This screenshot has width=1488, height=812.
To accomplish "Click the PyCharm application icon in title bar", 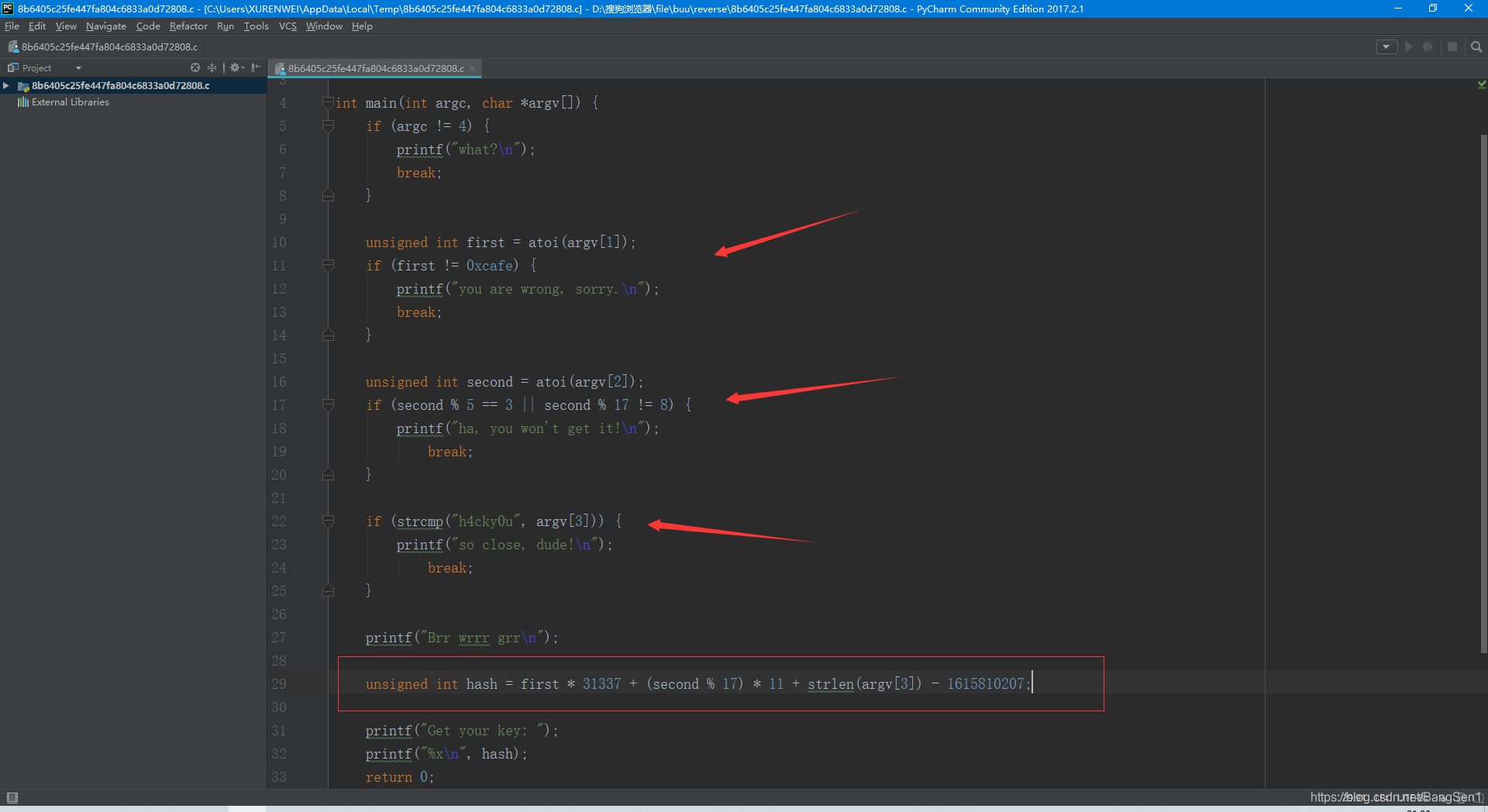I will 8,9.
